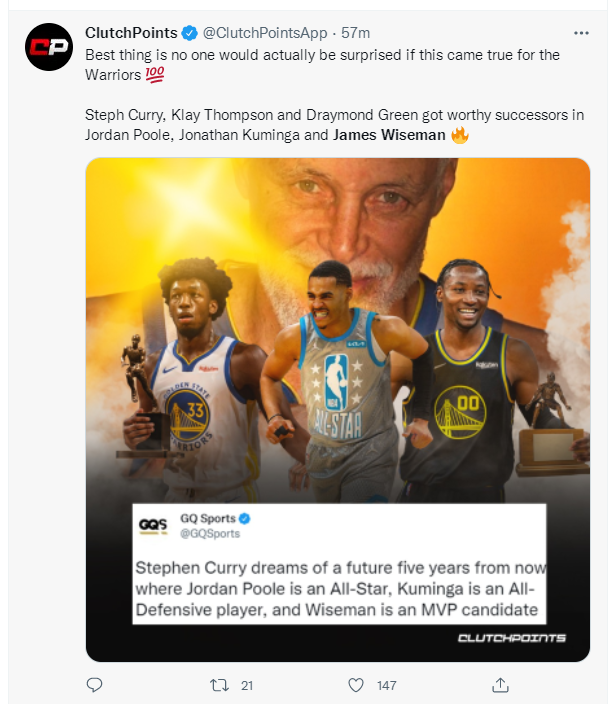Viewport: 608px width, 704px height.
Task: Click the @GQSports handle in the image
Action: tap(210, 533)
